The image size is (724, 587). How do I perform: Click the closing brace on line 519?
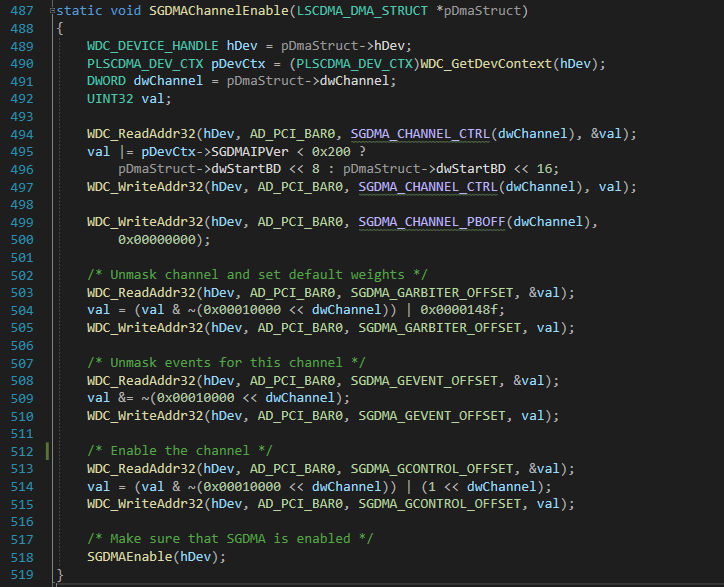(x=60, y=574)
